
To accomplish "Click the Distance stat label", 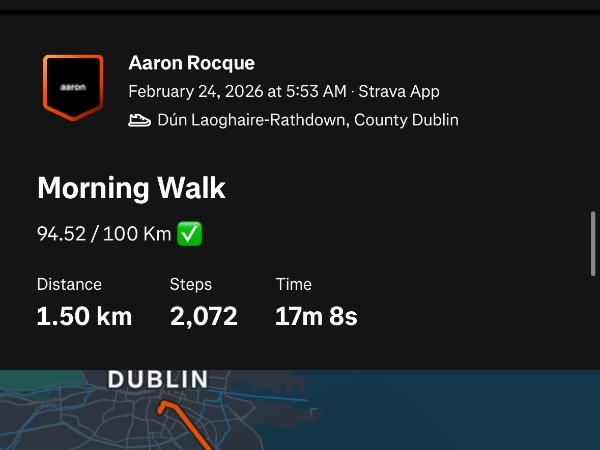I will tap(69, 284).
